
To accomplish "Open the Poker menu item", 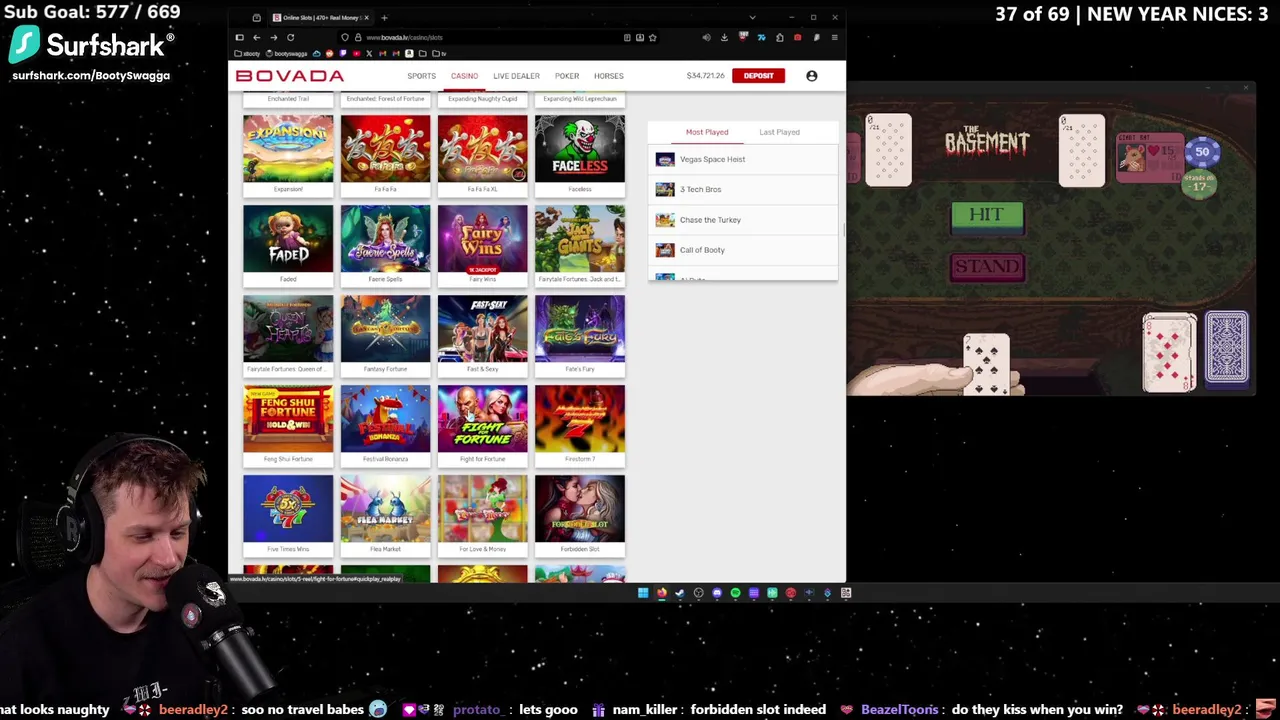I will pos(567,76).
